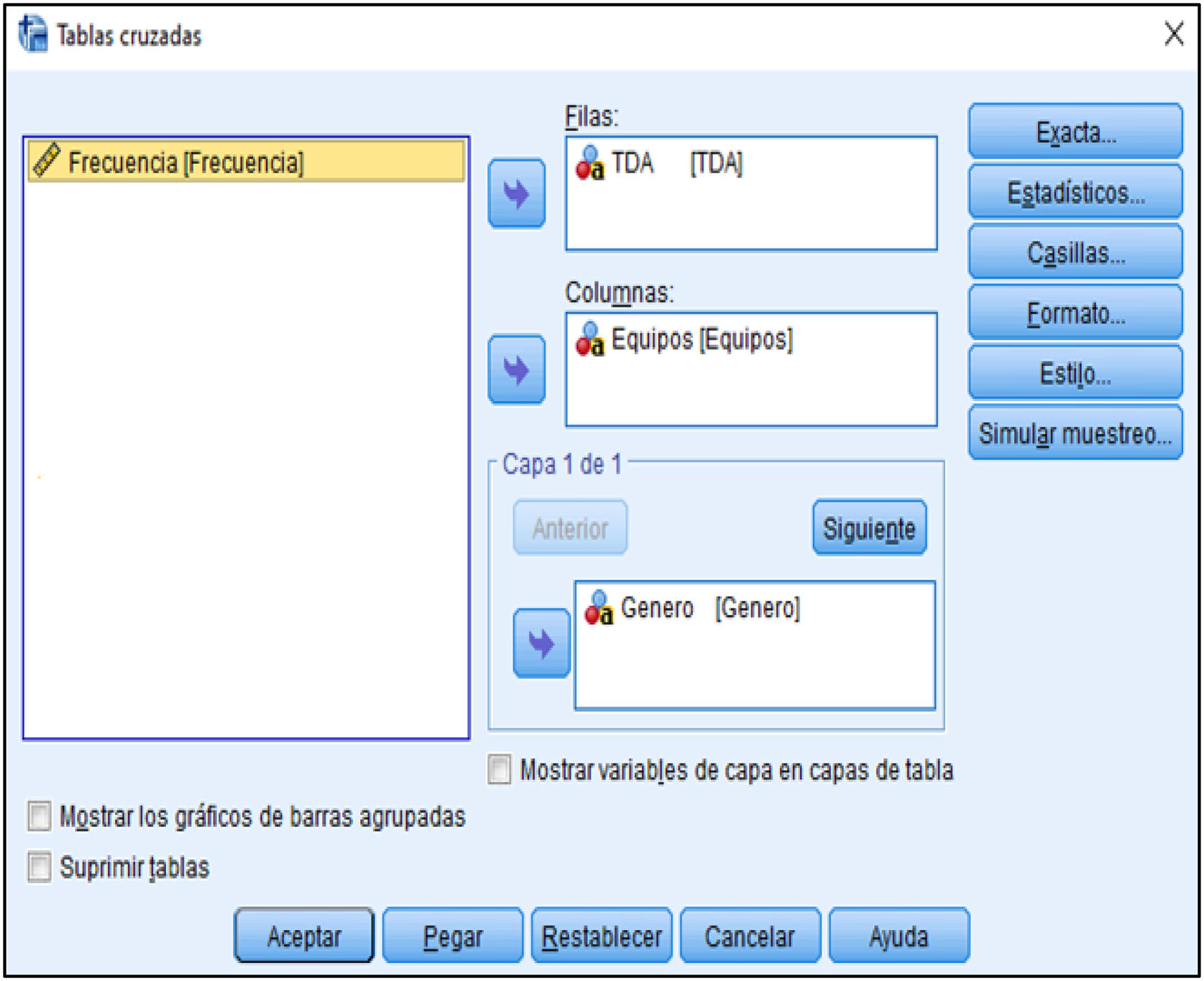Cancel the crosstabs dialog
Image resolution: width=1204 pixels, height=981 pixels.
coord(750,936)
